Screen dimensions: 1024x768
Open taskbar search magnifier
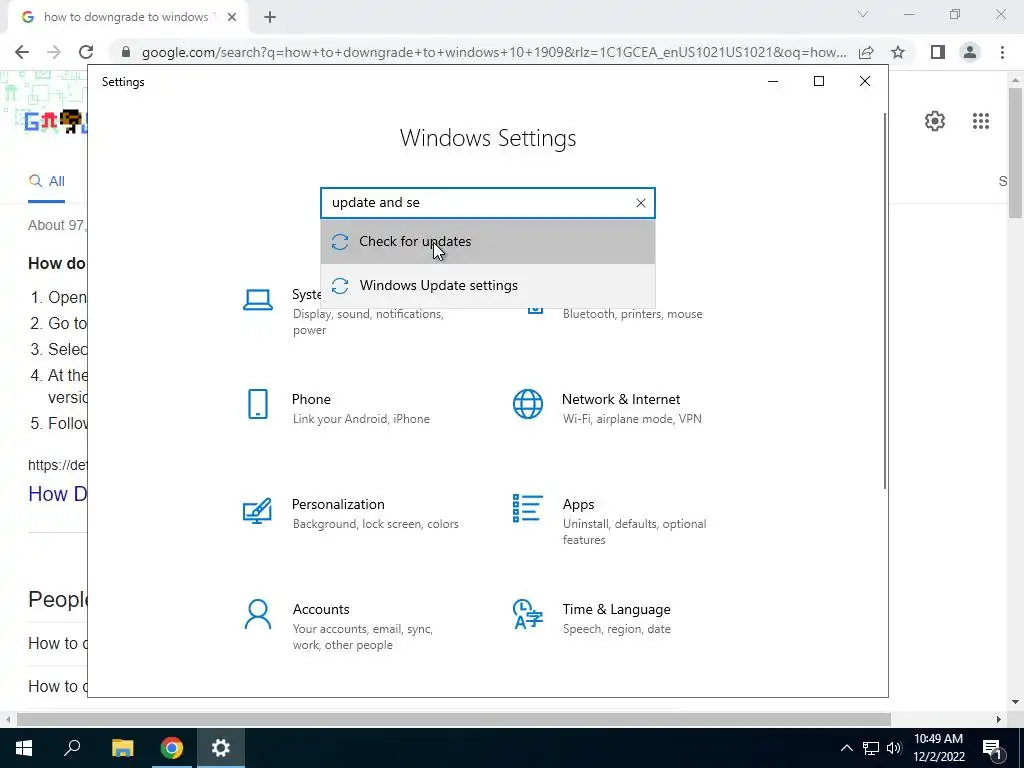tap(72, 748)
